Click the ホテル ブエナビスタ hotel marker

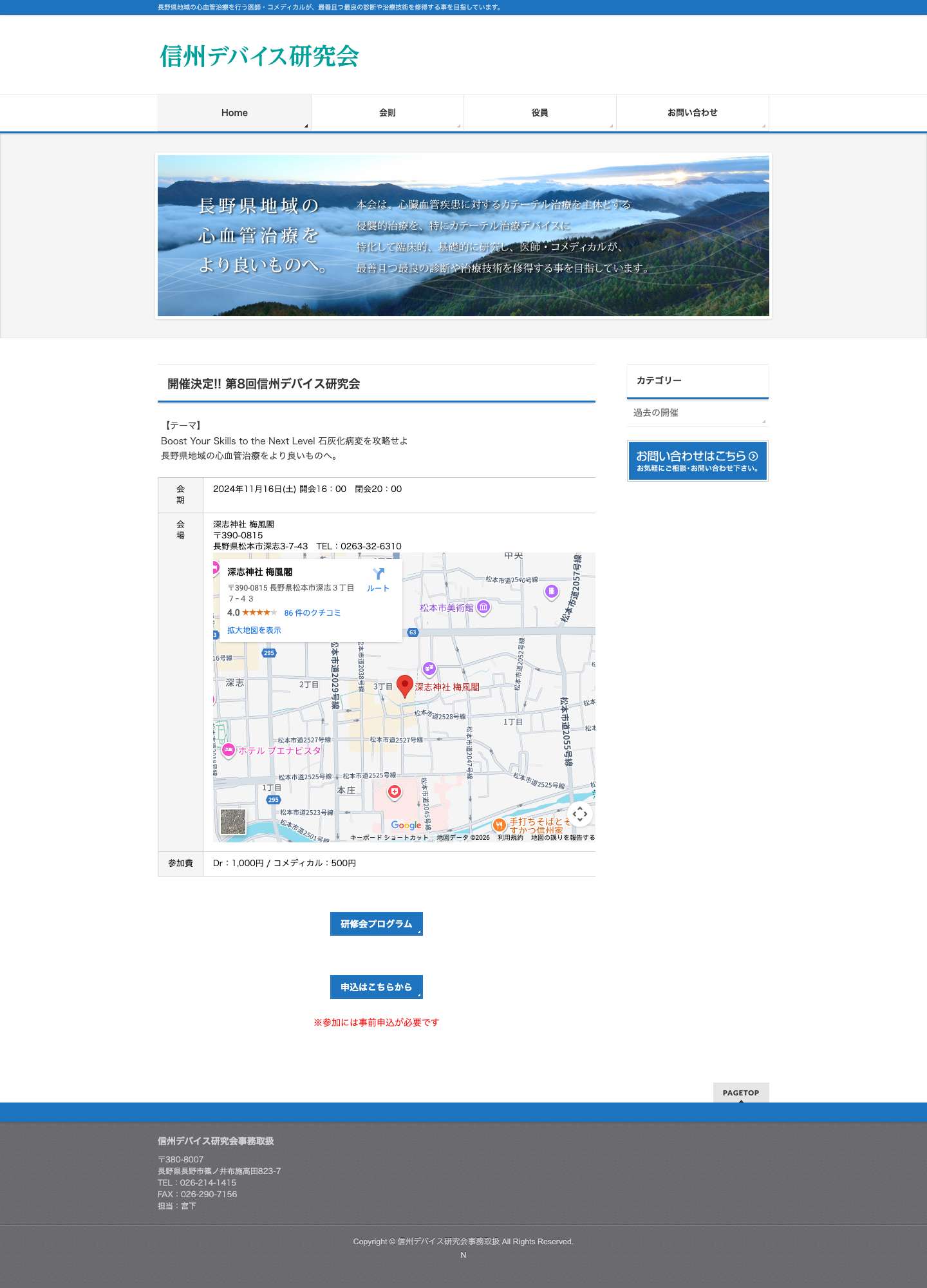(x=228, y=750)
